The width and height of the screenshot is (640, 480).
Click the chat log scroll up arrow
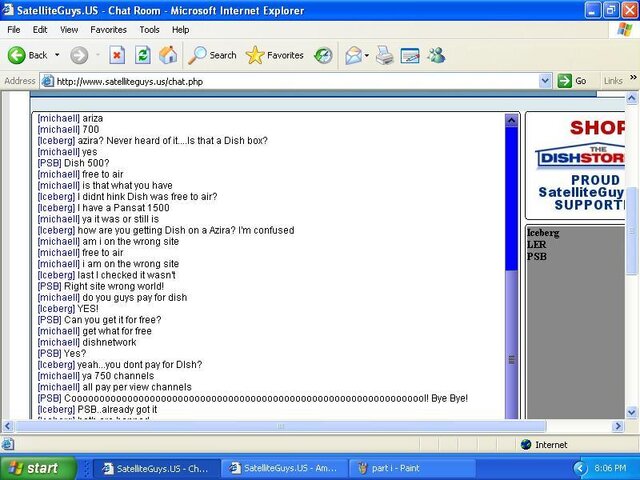coord(511,120)
